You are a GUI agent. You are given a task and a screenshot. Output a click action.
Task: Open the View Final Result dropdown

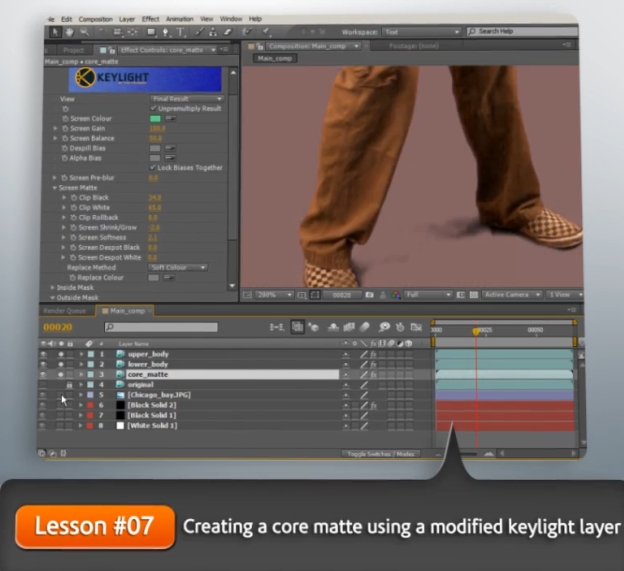(x=187, y=99)
